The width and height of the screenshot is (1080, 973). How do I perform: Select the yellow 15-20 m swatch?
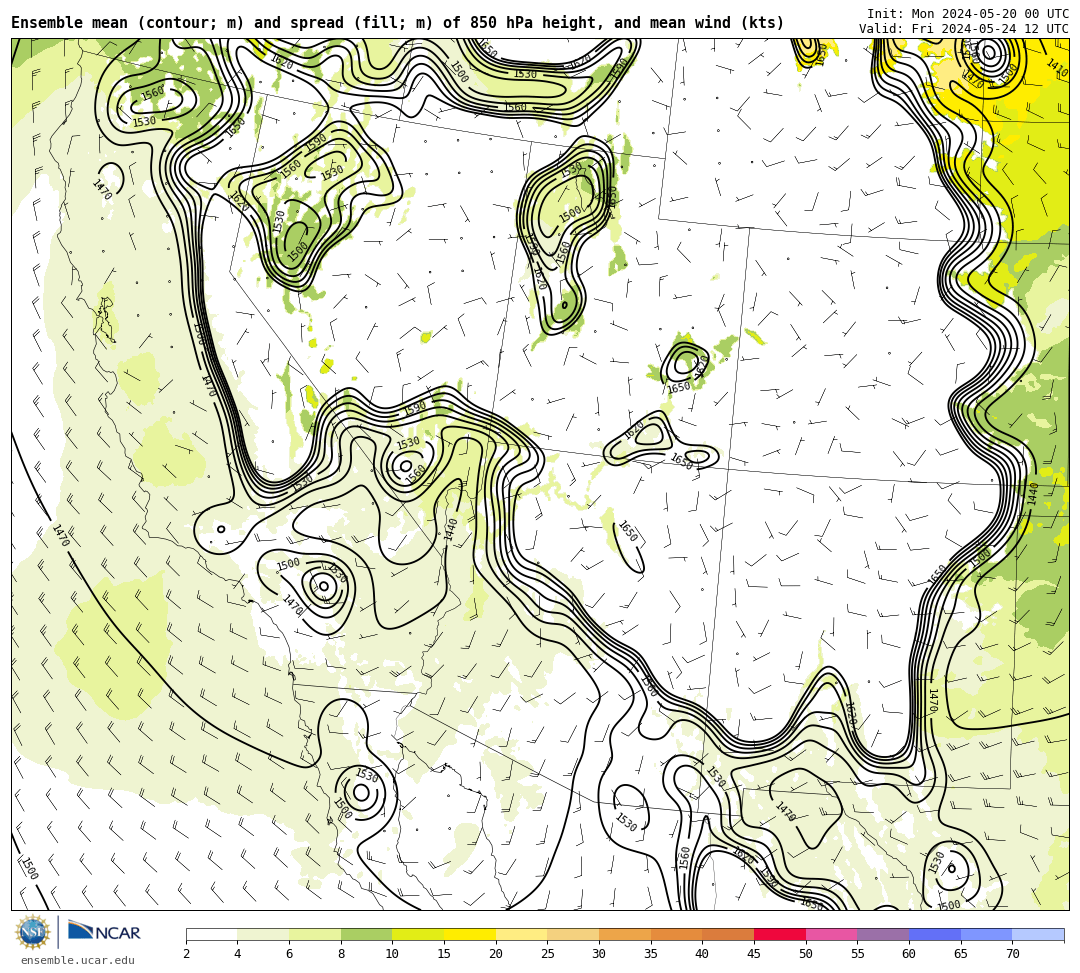click(470, 934)
